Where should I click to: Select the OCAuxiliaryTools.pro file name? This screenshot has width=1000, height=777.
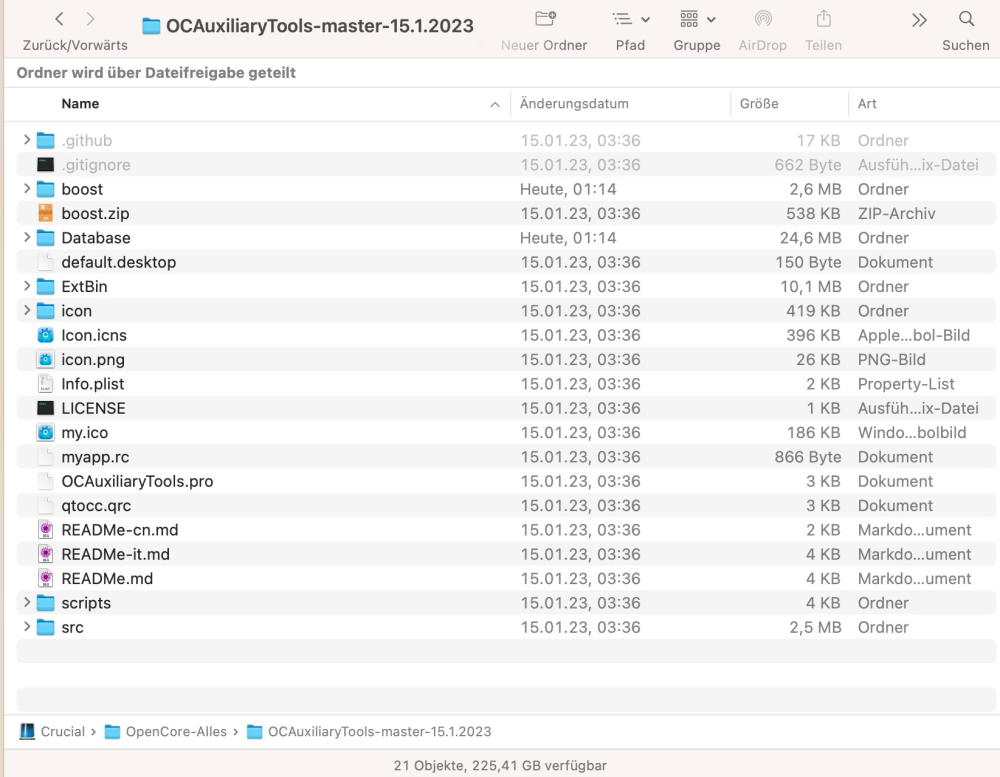tap(137, 481)
